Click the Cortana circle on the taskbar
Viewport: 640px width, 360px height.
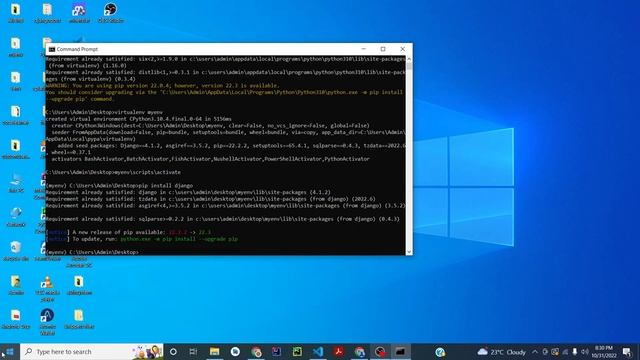click(173, 351)
